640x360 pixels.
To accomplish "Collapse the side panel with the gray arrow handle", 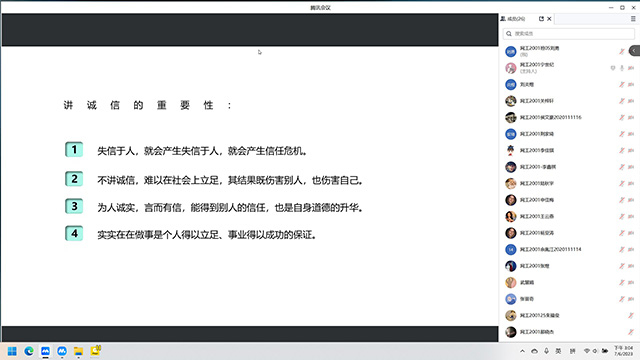I will click(635, 51).
